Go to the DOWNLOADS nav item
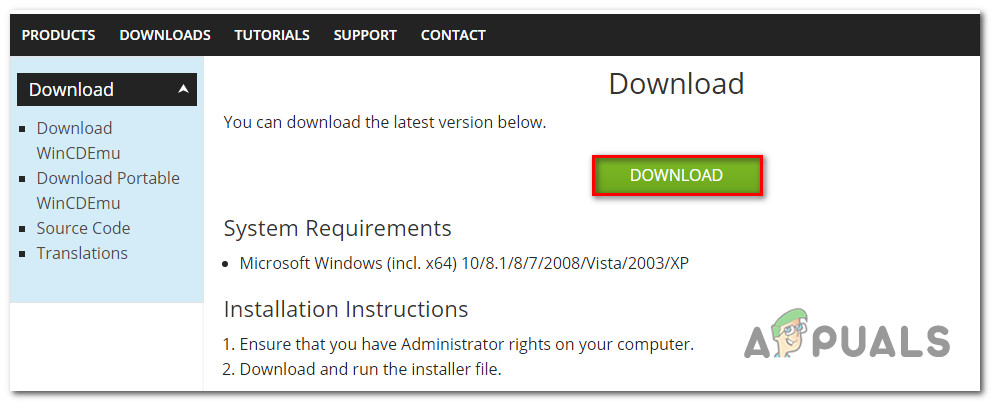991x402 pixels. (x=165, y=35)
